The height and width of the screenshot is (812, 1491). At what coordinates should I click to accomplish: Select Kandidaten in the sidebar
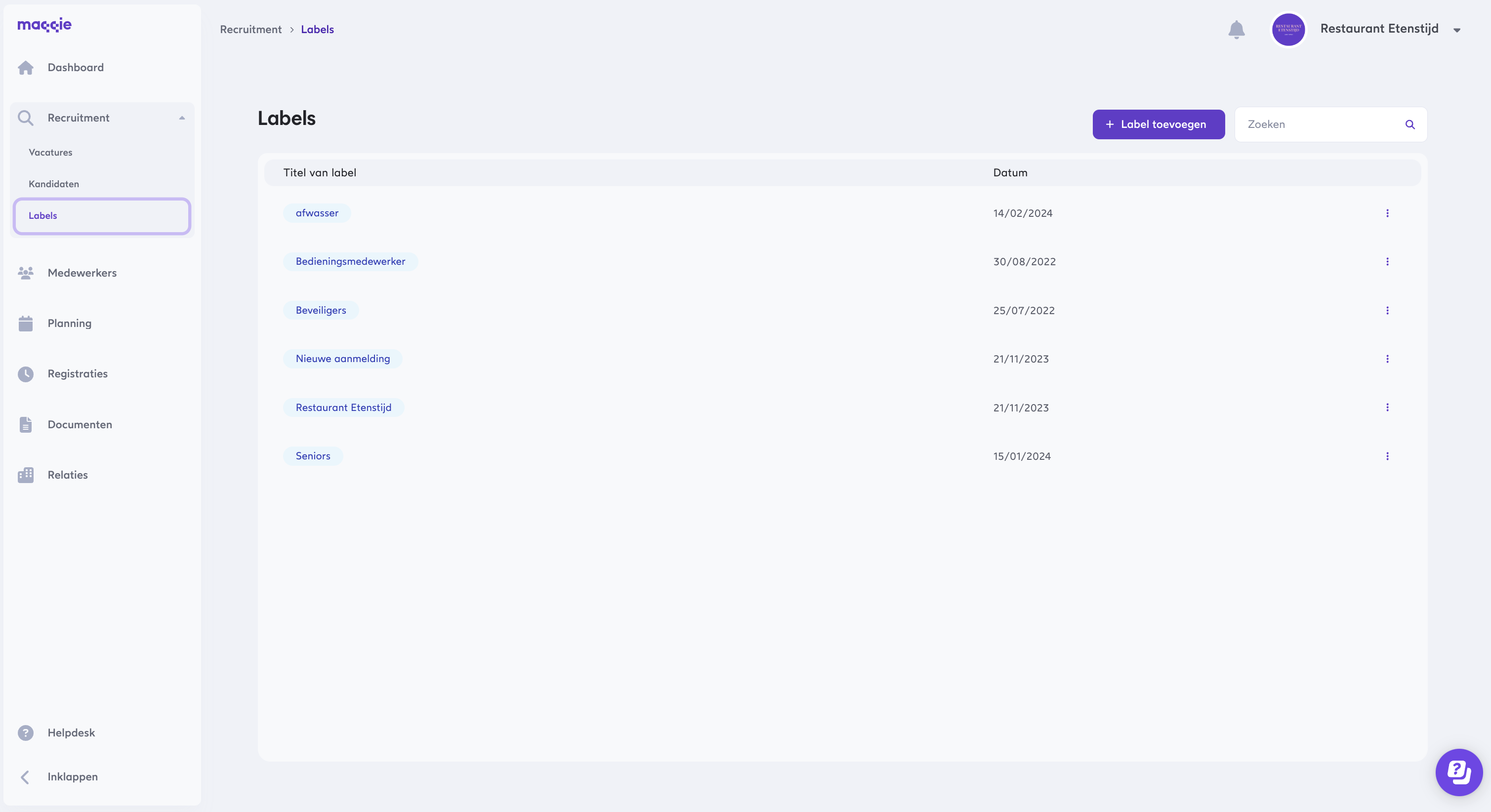(54, 184)
